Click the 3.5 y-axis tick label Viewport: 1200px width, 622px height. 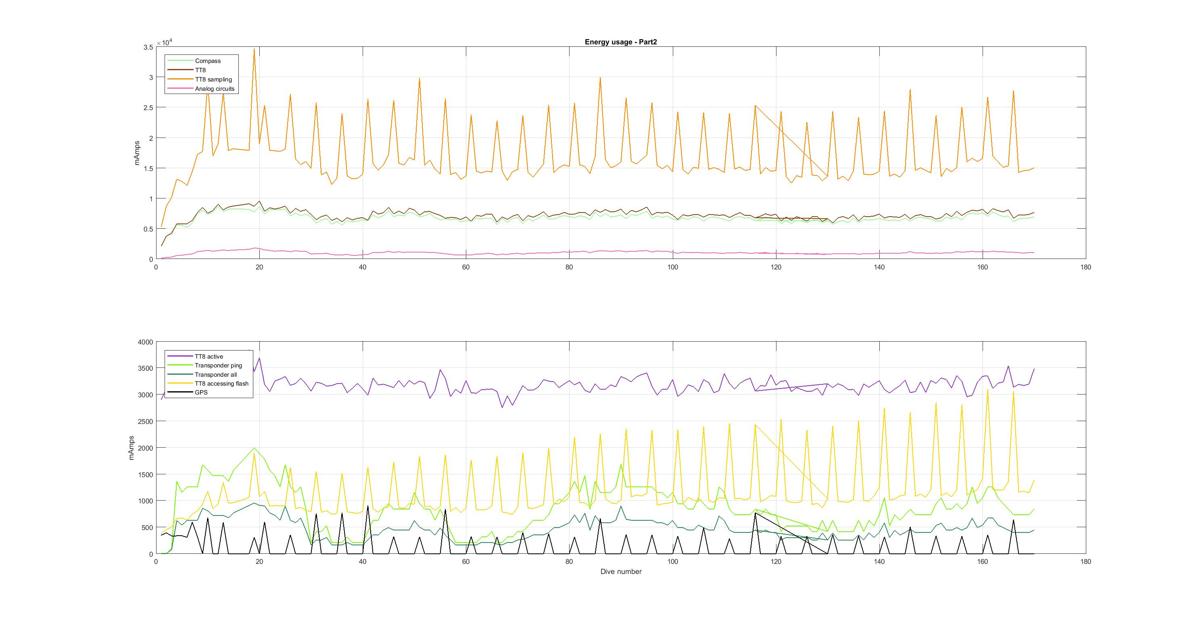click(x=148, y=47)
